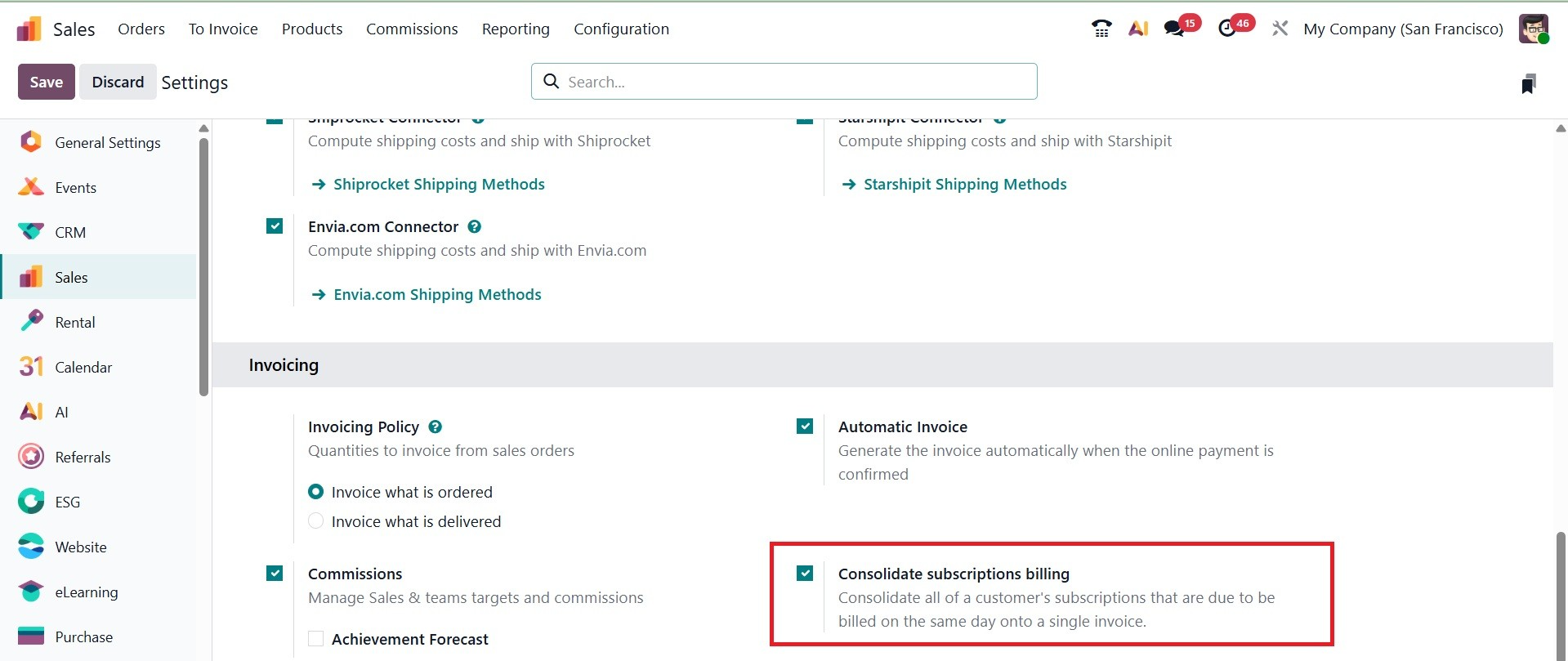This screenshot has height=661, width=1568.
Task: Click Envia.com Connector help icon
Action: [475, 226]
